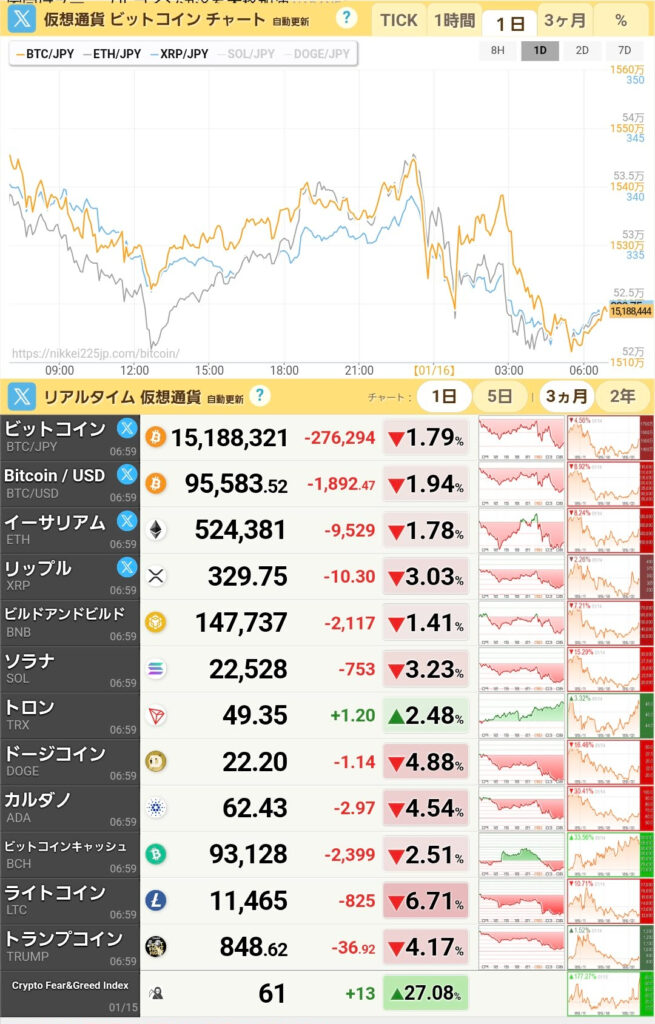655x1024 pixels.
Task: Select the 7D range button
Action: pyautogui.click(x=624, y=51)
